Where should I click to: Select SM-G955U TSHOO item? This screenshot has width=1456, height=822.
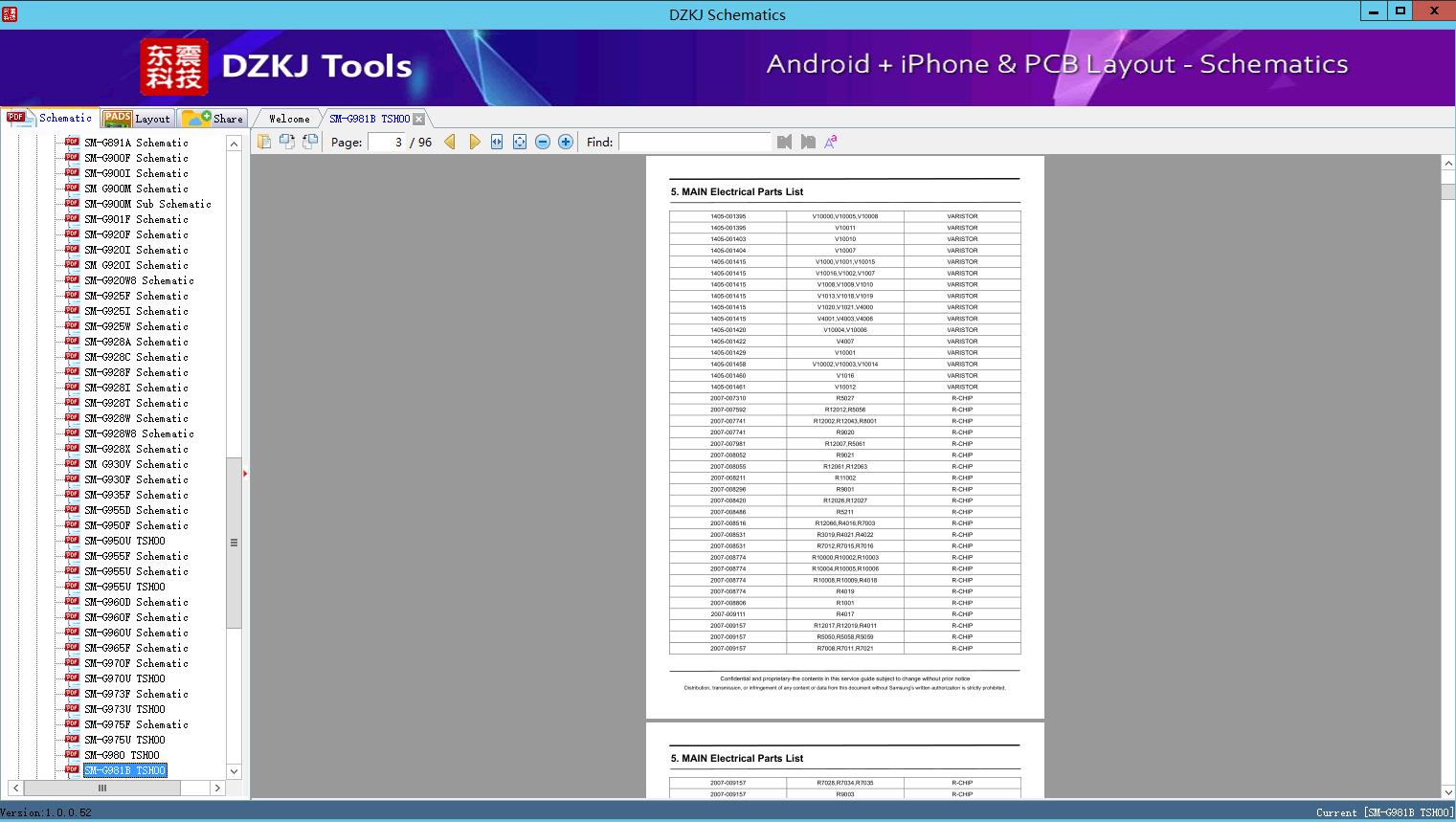124,587
